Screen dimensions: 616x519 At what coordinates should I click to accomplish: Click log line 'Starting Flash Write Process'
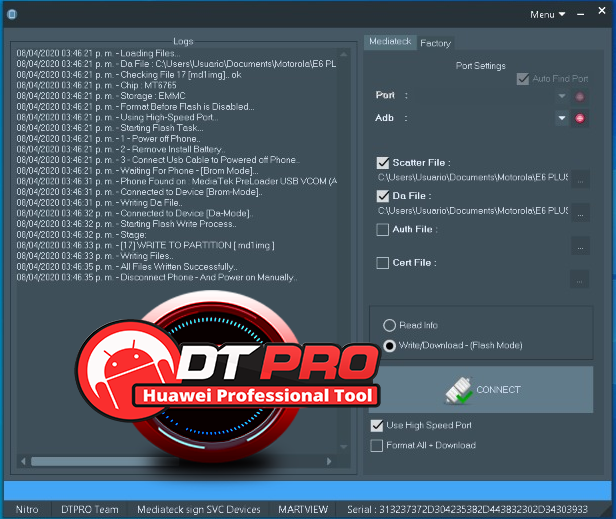click(126, 224)
